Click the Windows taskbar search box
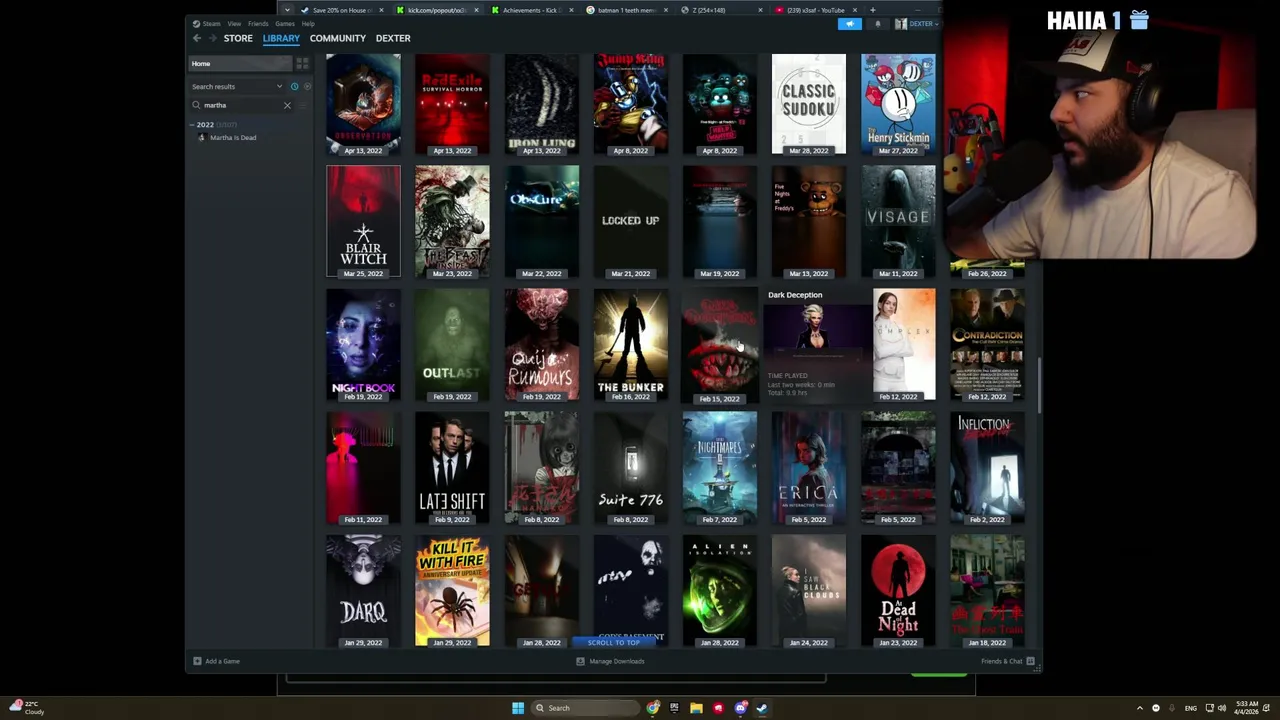1280x720 pixels. click(585, 708)
